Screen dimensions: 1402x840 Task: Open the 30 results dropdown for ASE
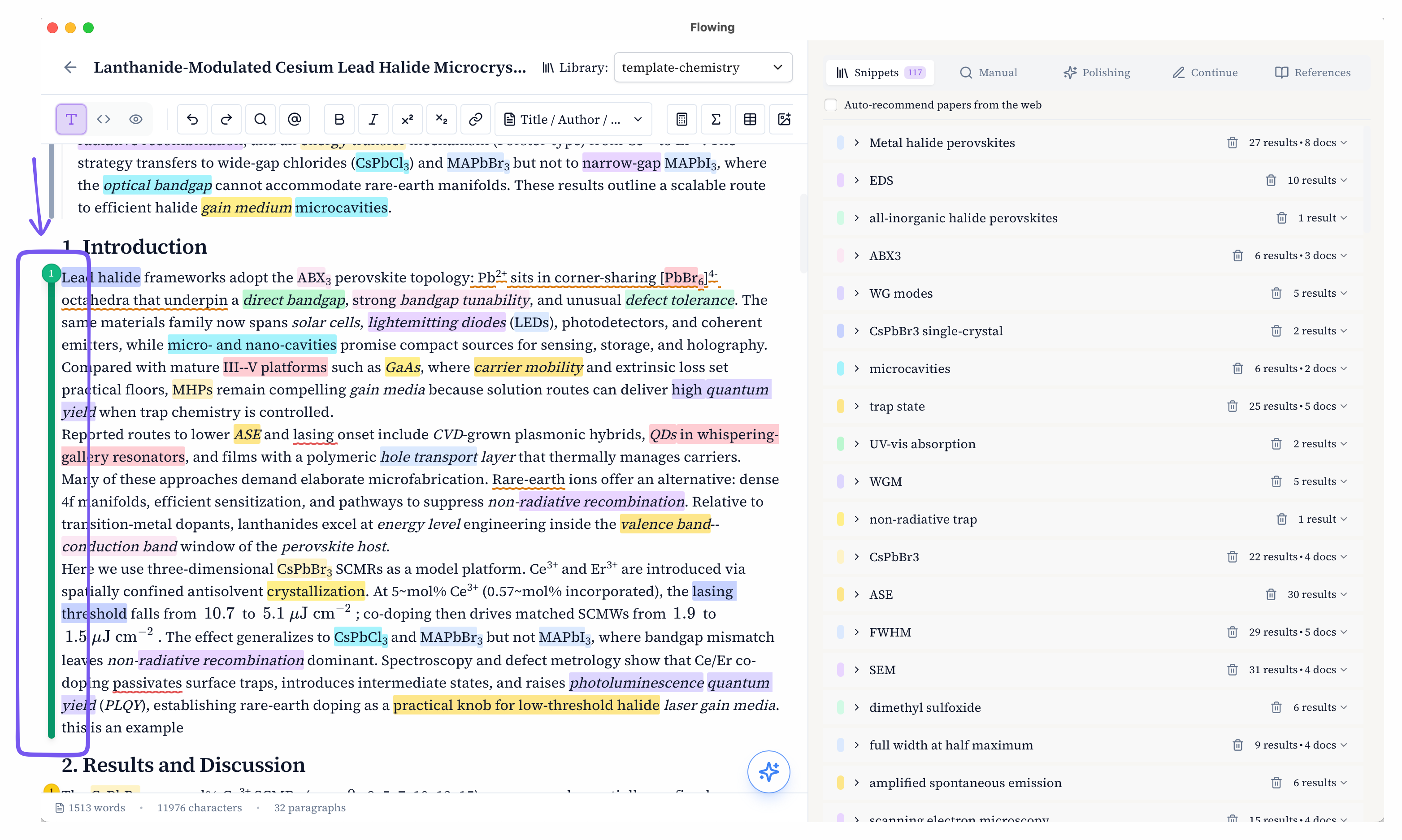coord(1317,594)
